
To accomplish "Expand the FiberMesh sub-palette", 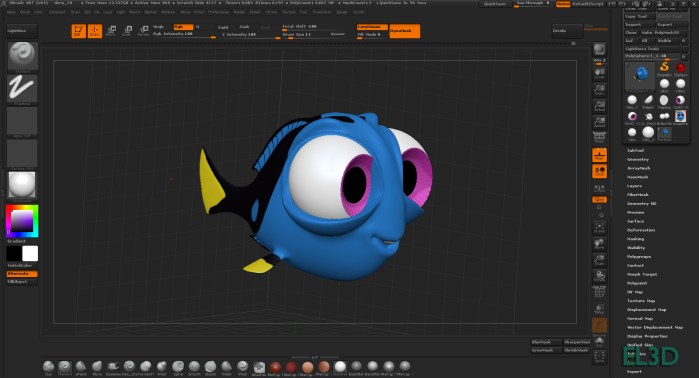I will (638, 195).
